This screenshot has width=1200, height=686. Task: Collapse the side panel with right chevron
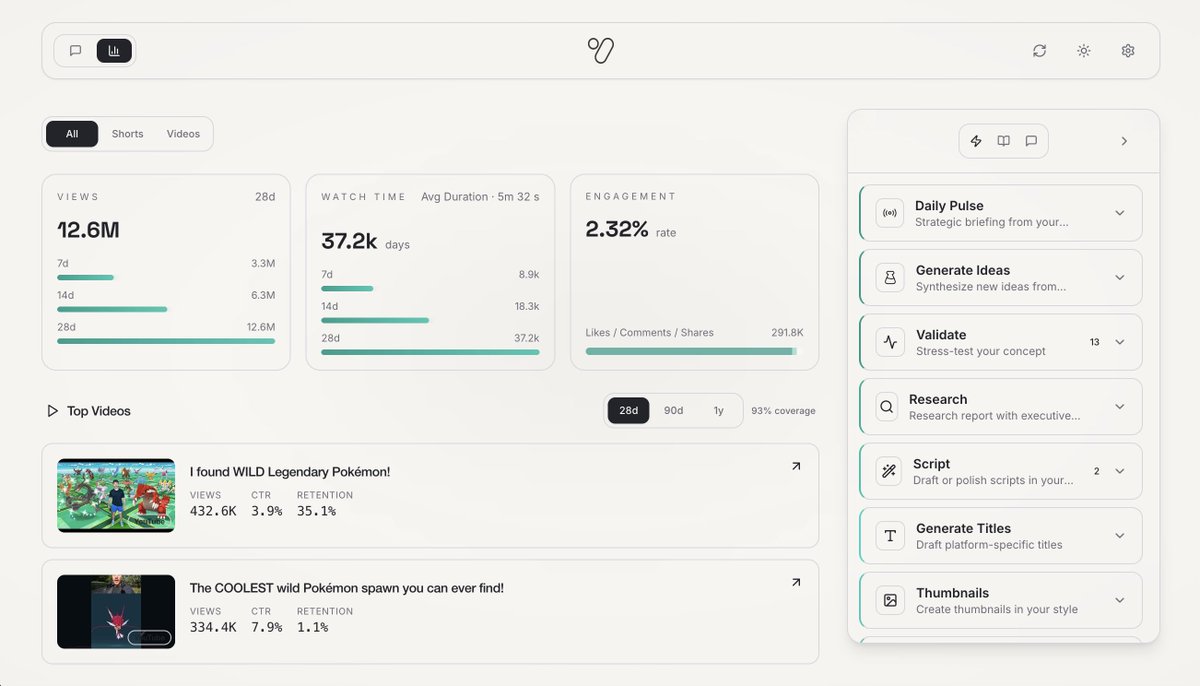(1124, 141)
